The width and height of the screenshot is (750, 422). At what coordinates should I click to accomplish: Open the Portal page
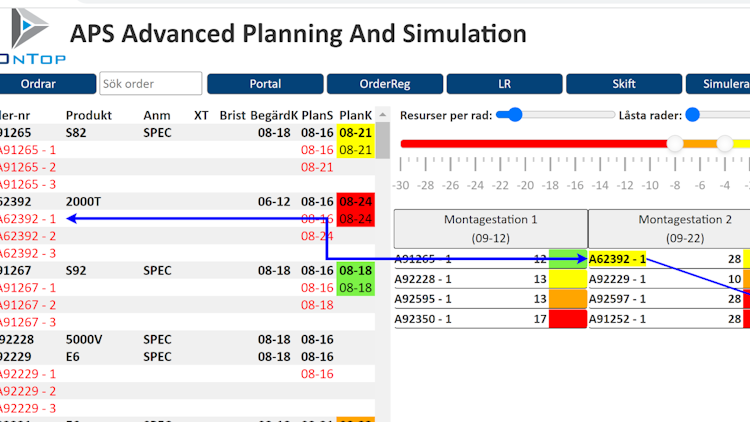[265, 84]
